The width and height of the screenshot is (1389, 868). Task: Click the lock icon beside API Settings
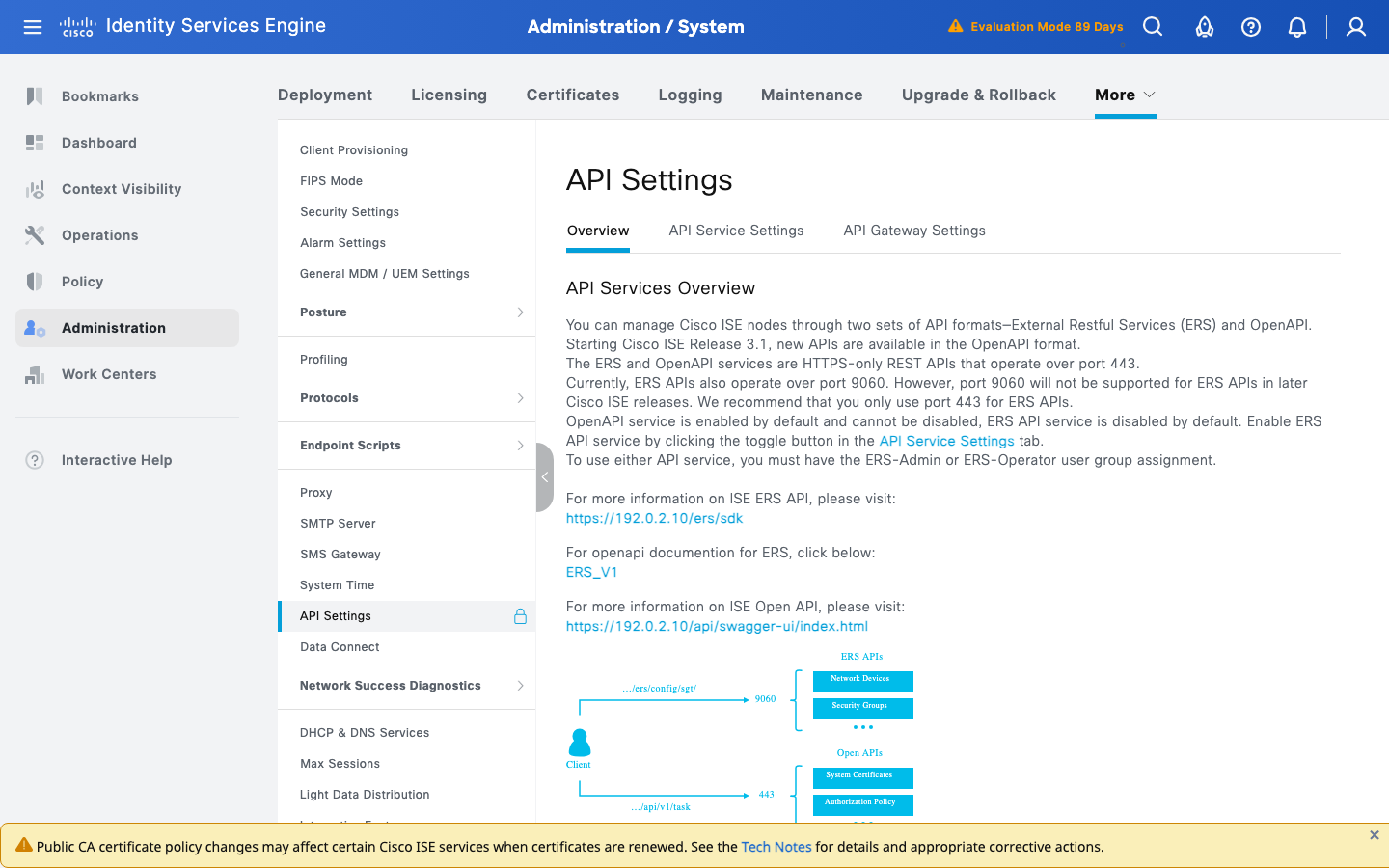pyautogui.click(x=520, y=616)
